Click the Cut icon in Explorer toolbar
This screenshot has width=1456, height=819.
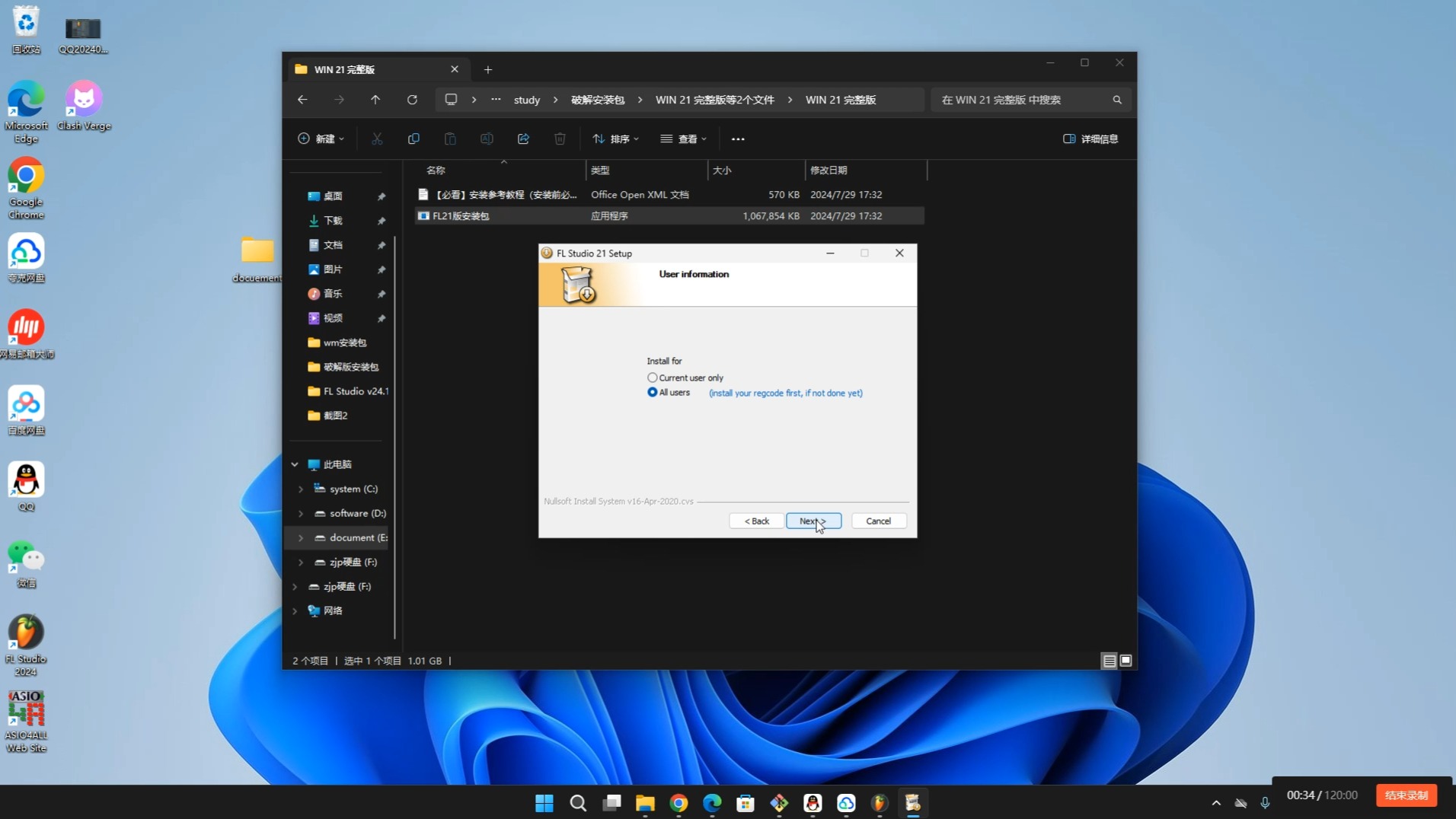[x=377, y=139]
